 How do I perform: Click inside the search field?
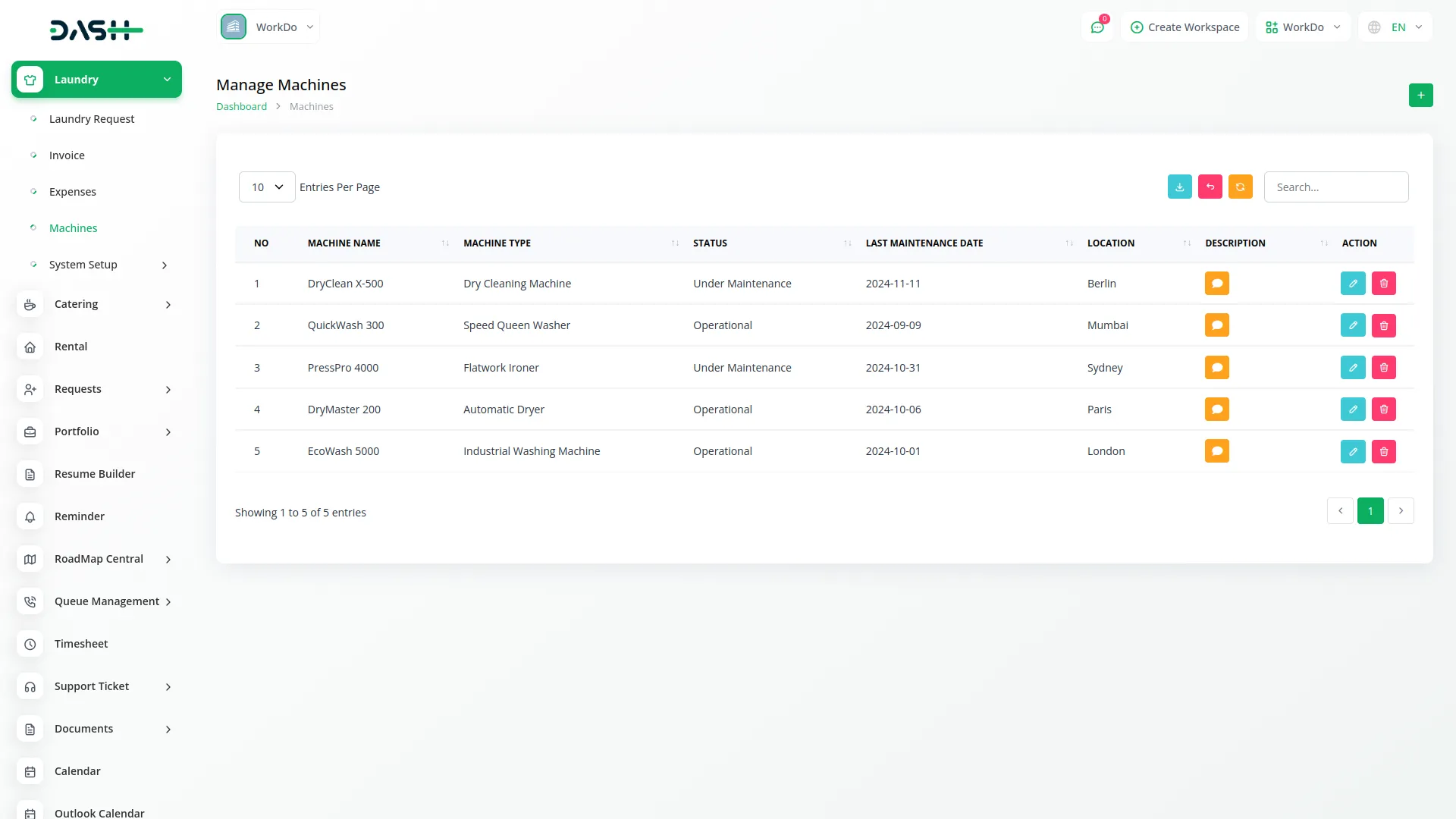[1336, 187]
